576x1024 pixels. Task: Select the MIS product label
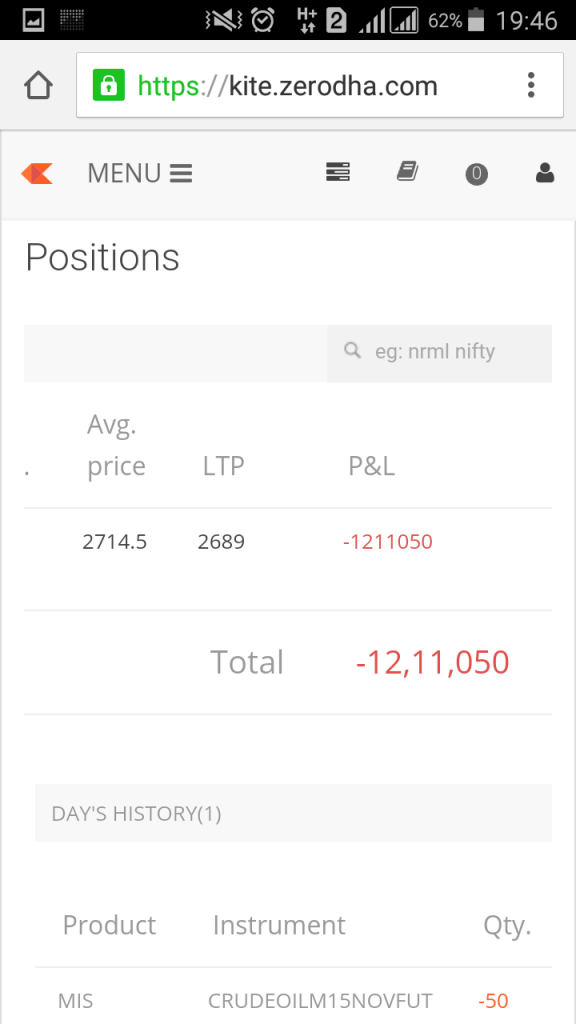click(x=75, y=1000)
